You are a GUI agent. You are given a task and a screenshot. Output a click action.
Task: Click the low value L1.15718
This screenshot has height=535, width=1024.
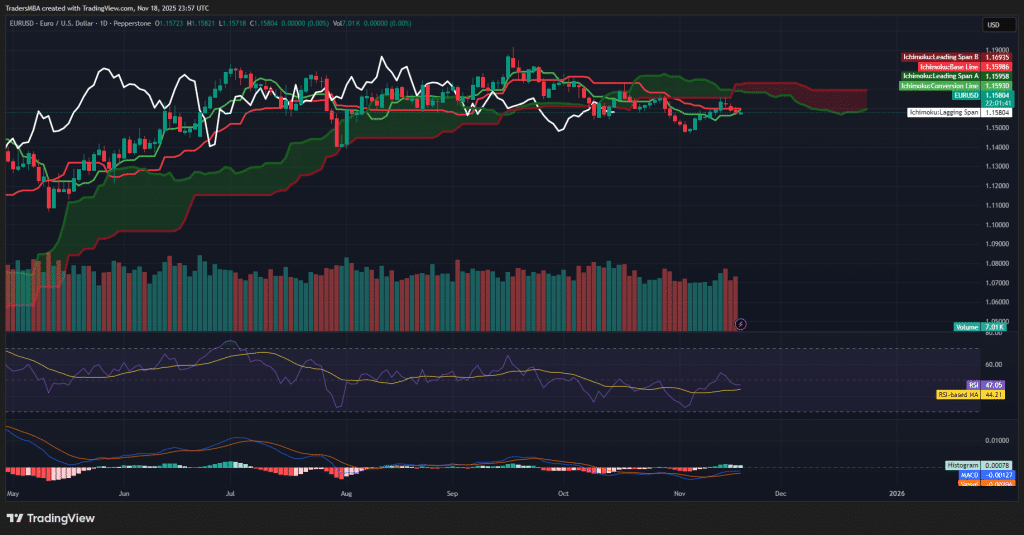232,24
